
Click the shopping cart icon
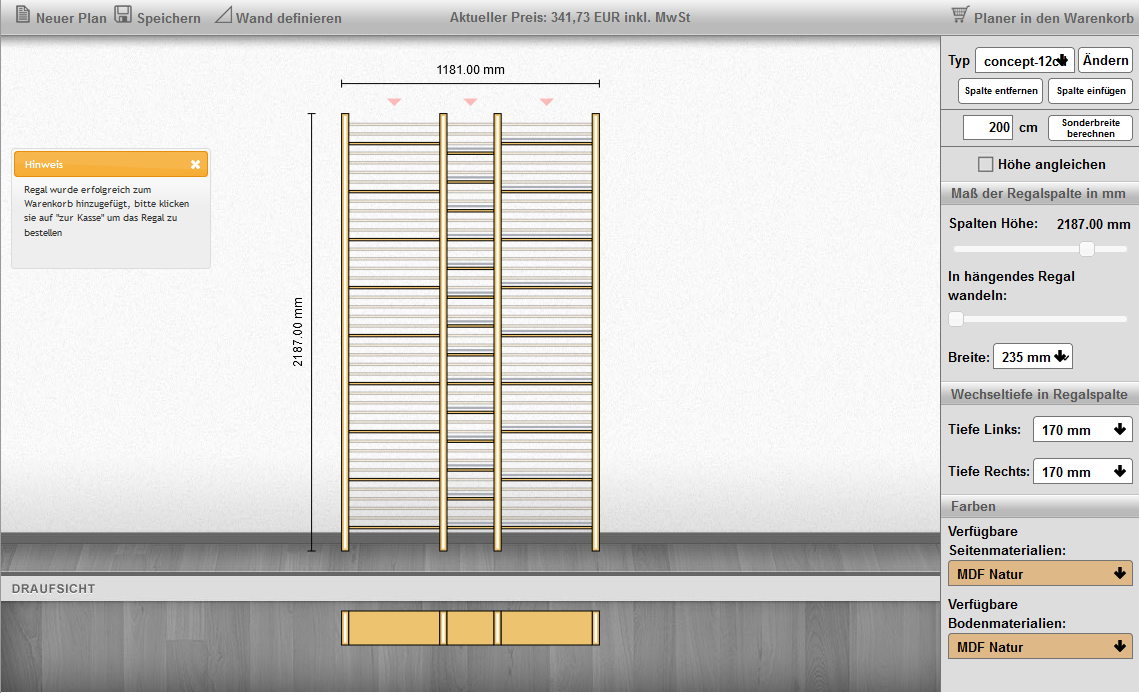[960, 15]
